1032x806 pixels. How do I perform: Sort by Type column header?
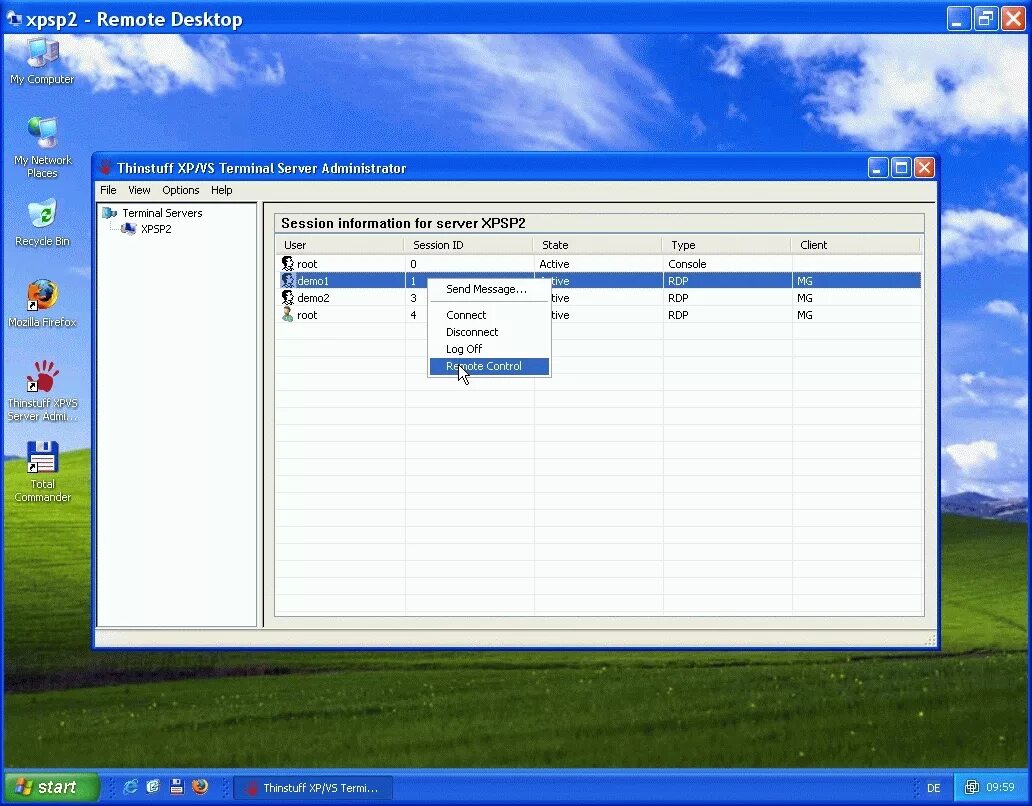pos(727,245)
